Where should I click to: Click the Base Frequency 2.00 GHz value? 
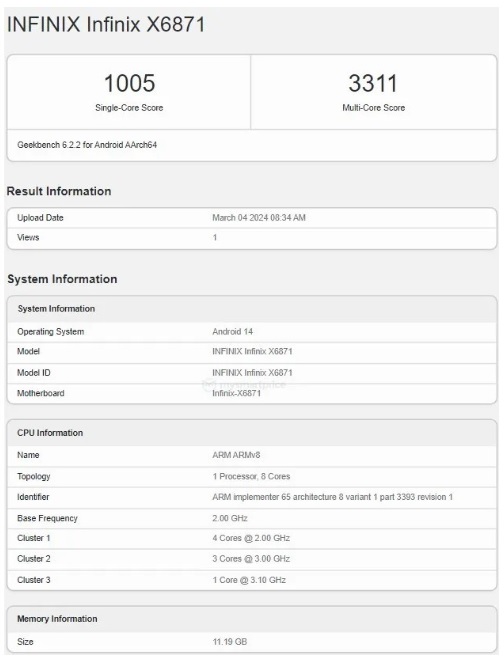(230, 518)
